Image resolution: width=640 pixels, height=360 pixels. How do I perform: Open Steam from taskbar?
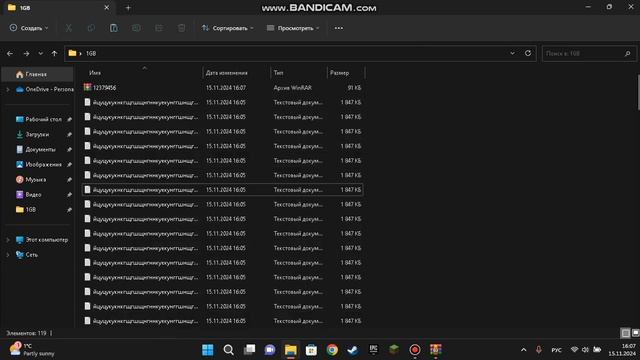[353, 350]
